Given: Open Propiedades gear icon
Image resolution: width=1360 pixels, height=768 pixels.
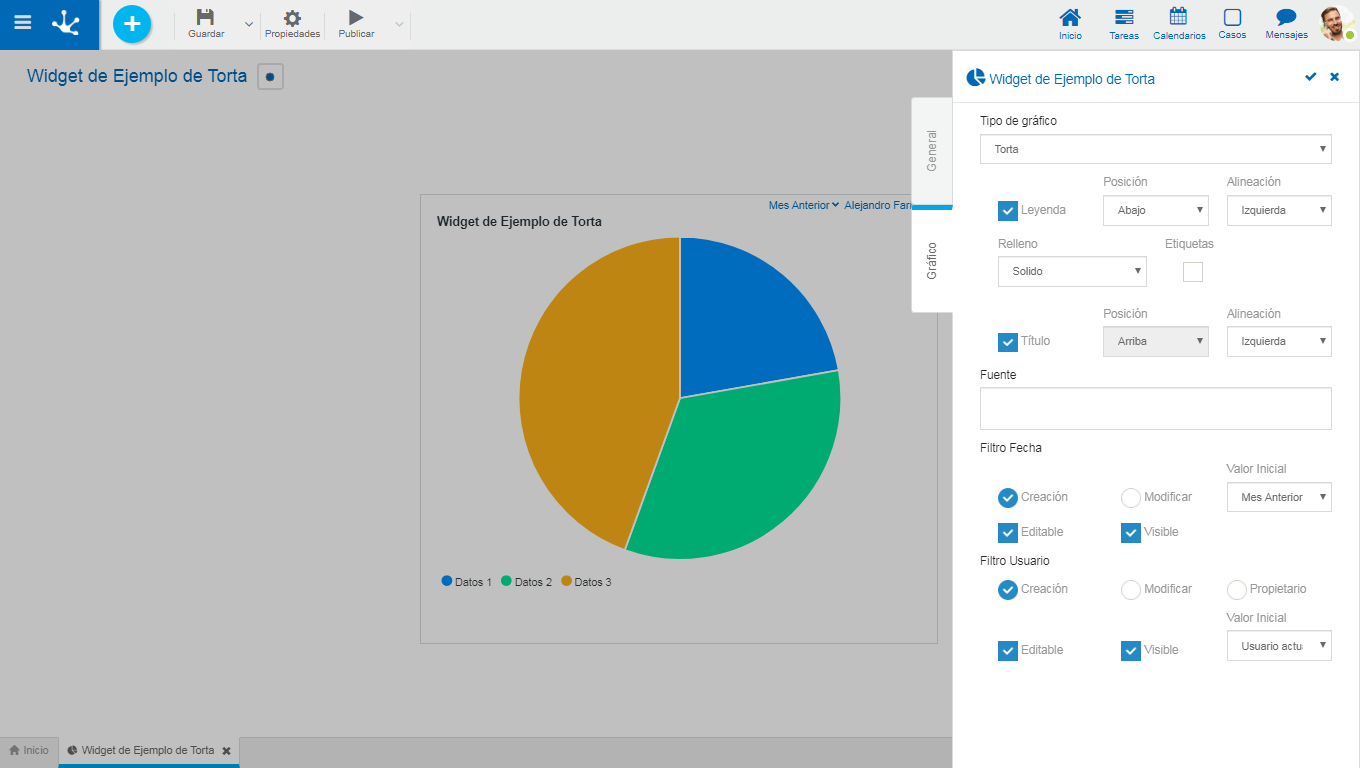Looking at the screenshot, I should tap(292, 17).
